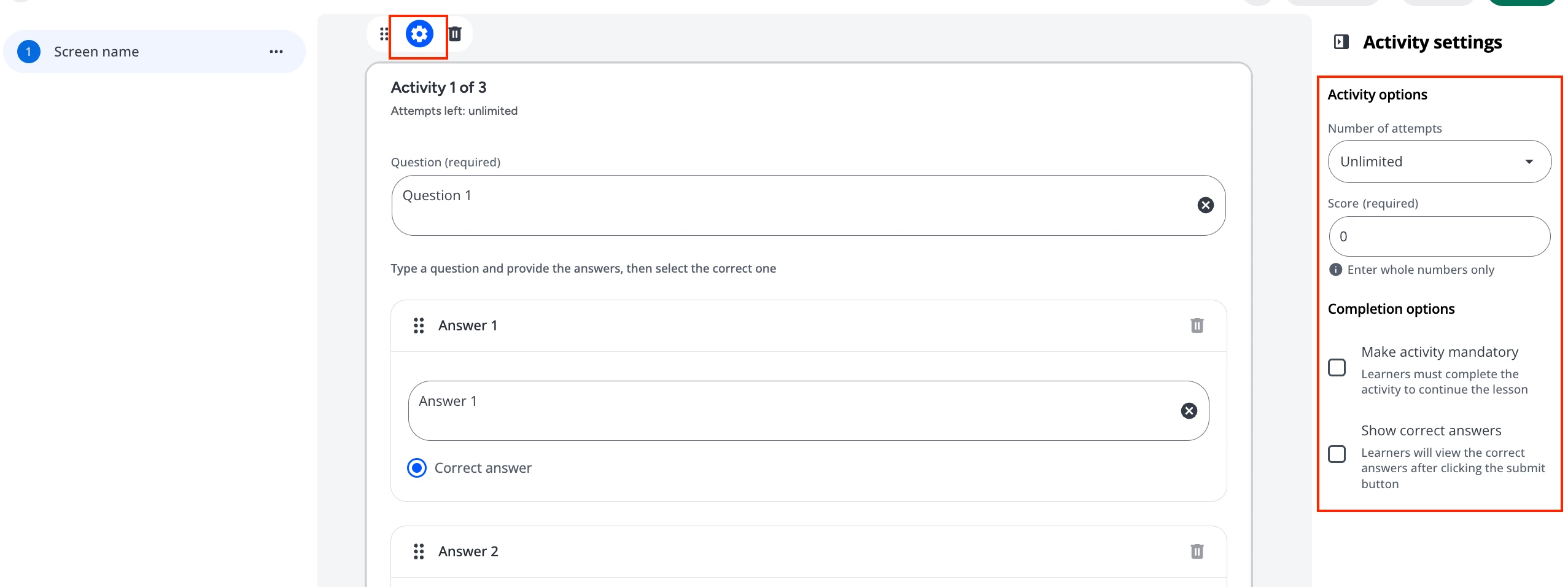Click into the Question text field
The image size is (1568, 587).
(792, 205)
